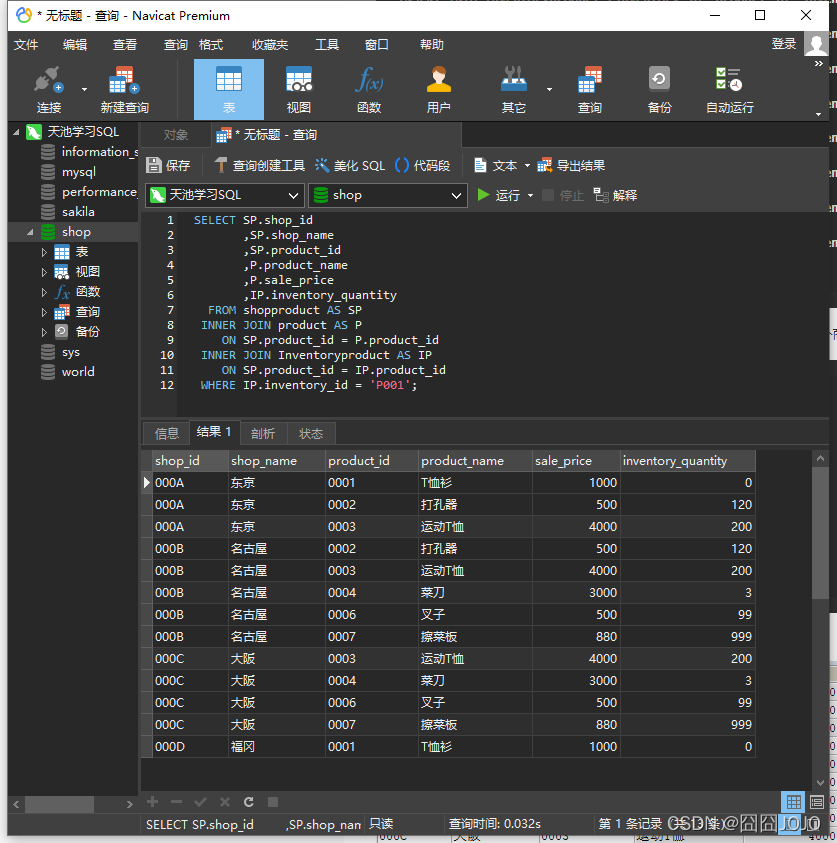Switch results to form view
The height and width of the screenshot is (843, 837).
pyautogui.click(x=817, y=802)
